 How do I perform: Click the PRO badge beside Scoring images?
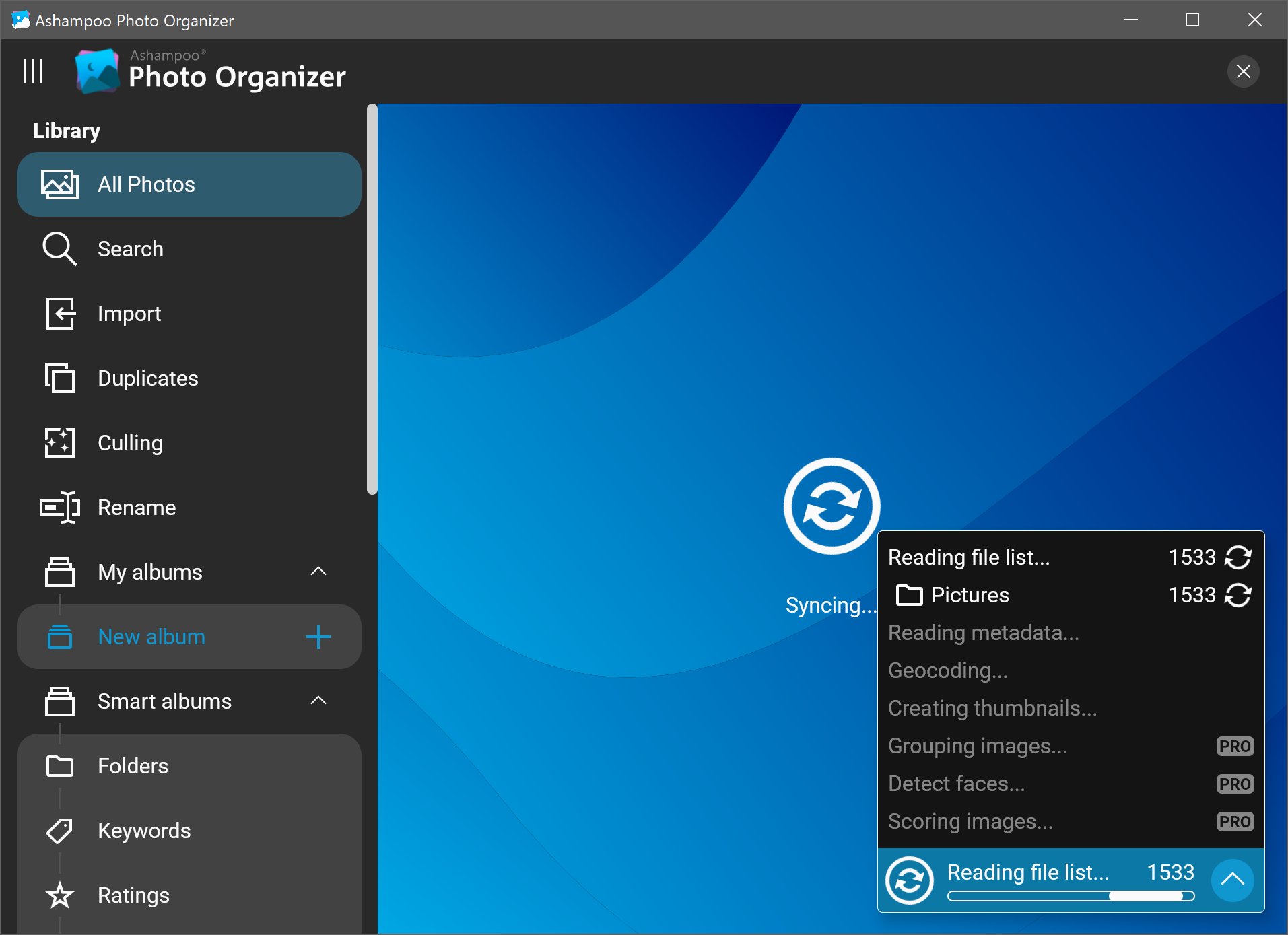(1235, 821)
